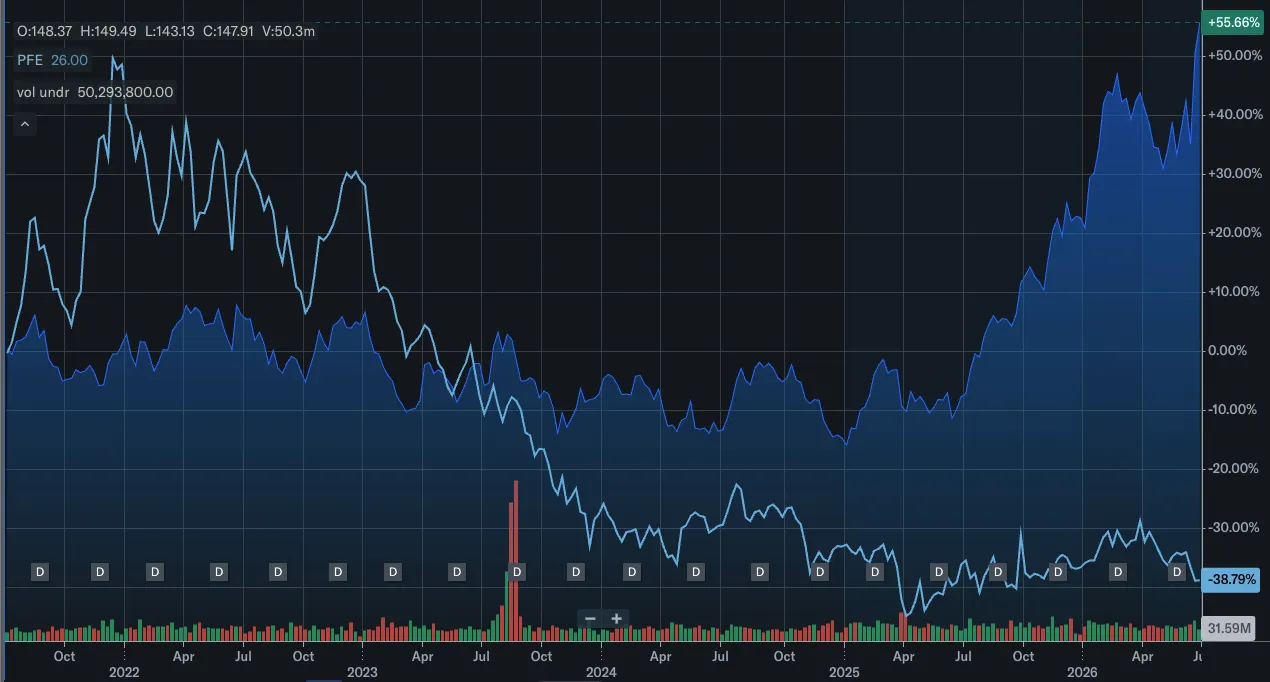Screen dimensions: 1270x682
Task: Zoom out using the minus button
Action: pos(590,619)
